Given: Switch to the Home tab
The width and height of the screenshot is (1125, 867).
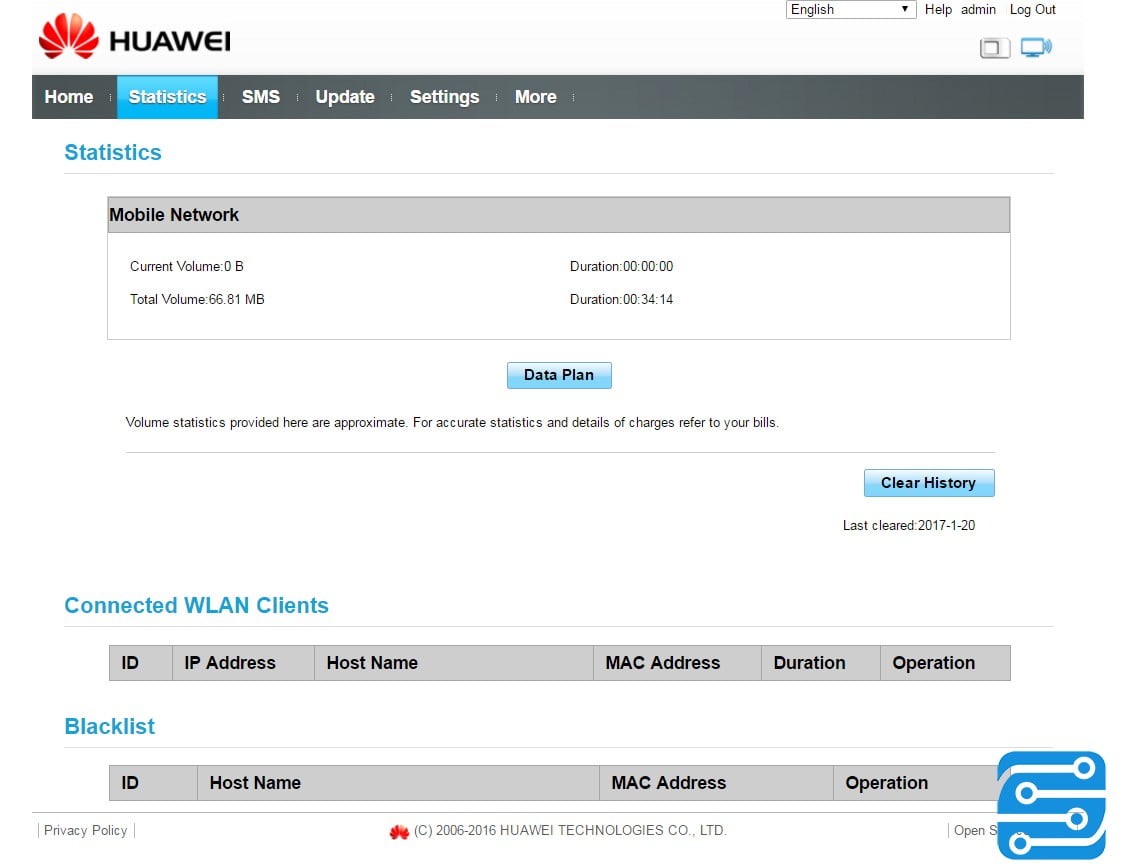Looking at the screenshot, I should point(68,97).
